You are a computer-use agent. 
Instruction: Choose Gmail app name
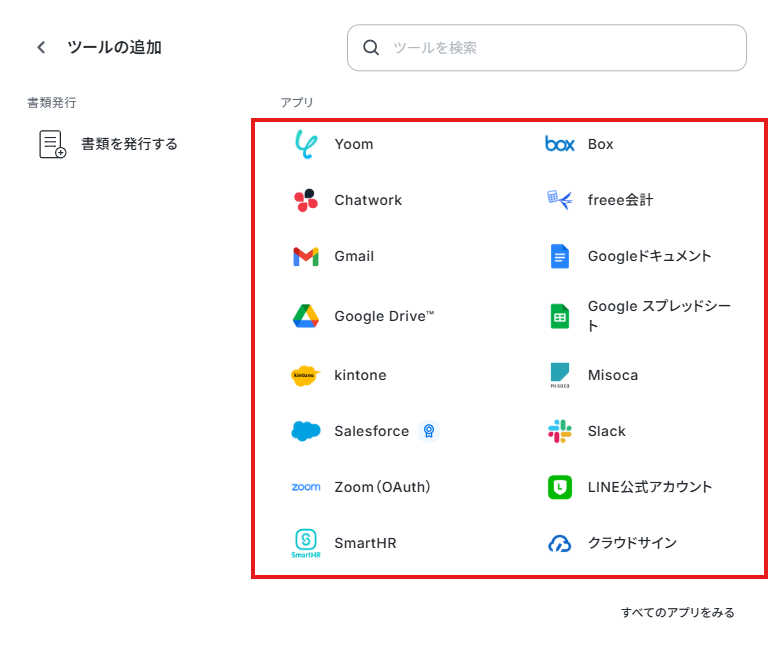[354, 256]
